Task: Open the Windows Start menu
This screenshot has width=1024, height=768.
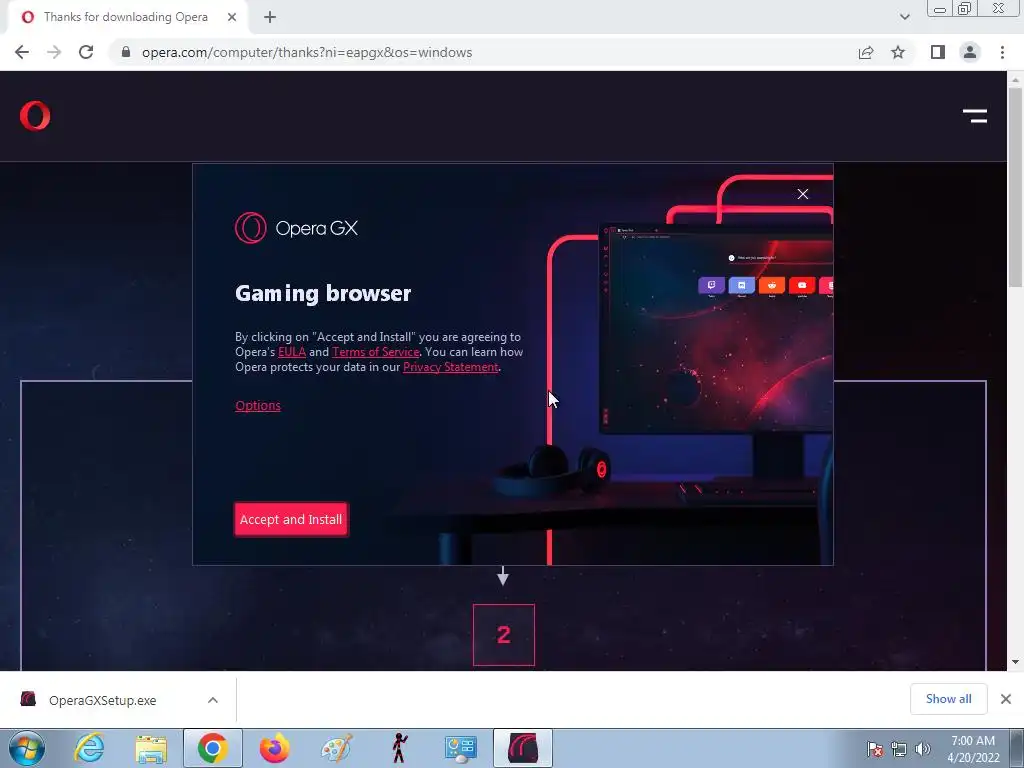Action: [x=26, y=748]
